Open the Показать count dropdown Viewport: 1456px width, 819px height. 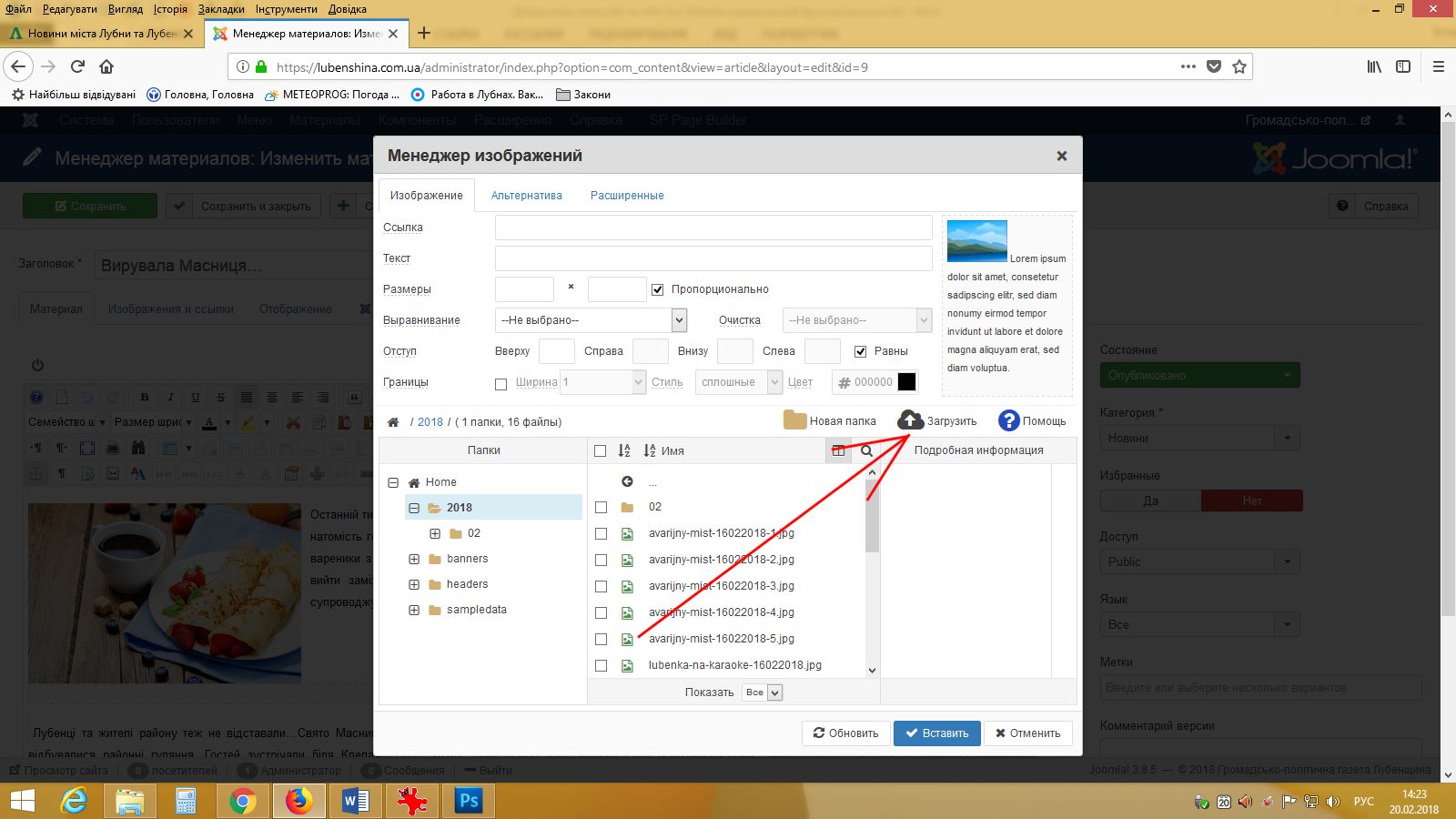pos(762,693)
